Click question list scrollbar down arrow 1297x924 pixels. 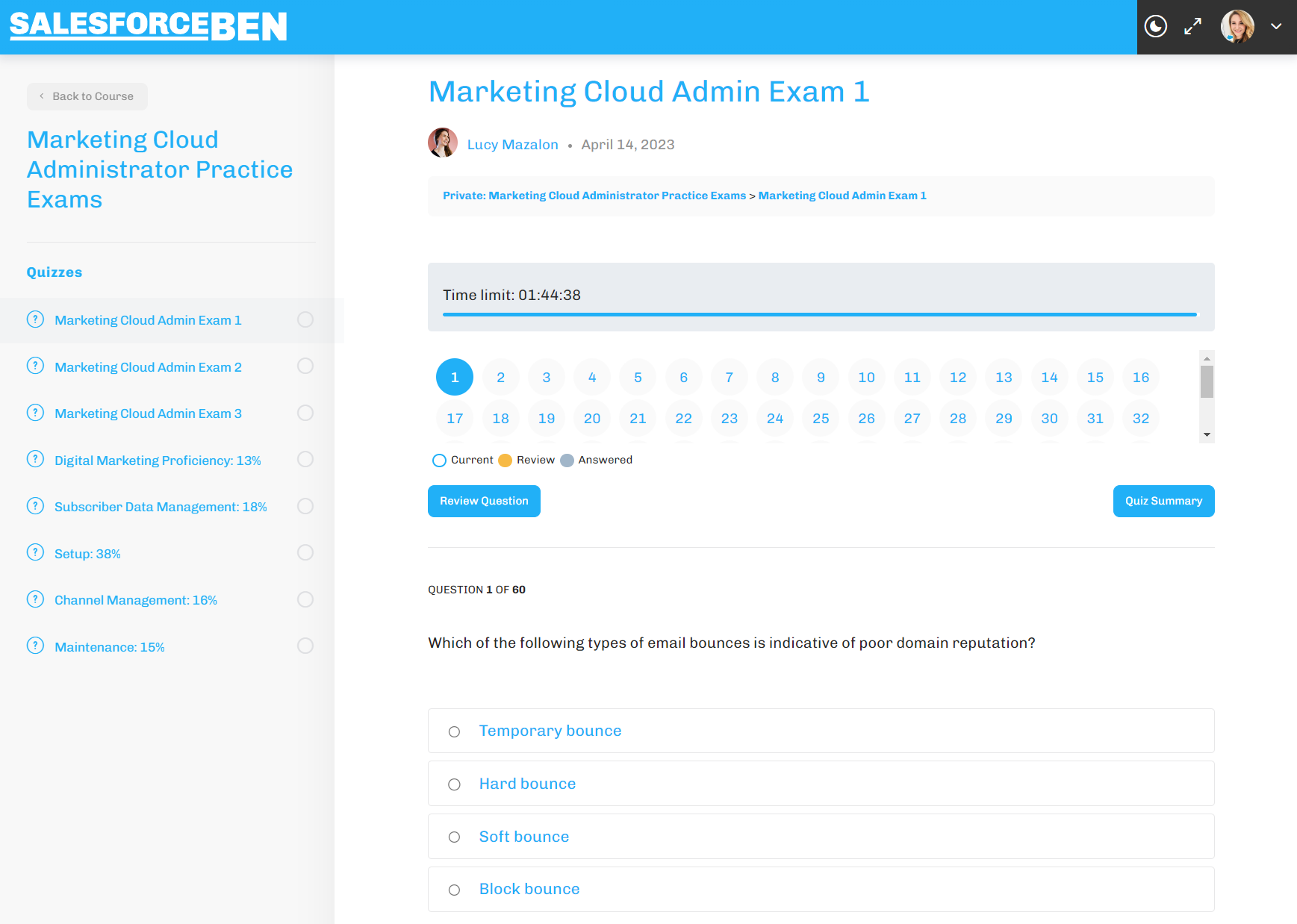pos(1207,435)
